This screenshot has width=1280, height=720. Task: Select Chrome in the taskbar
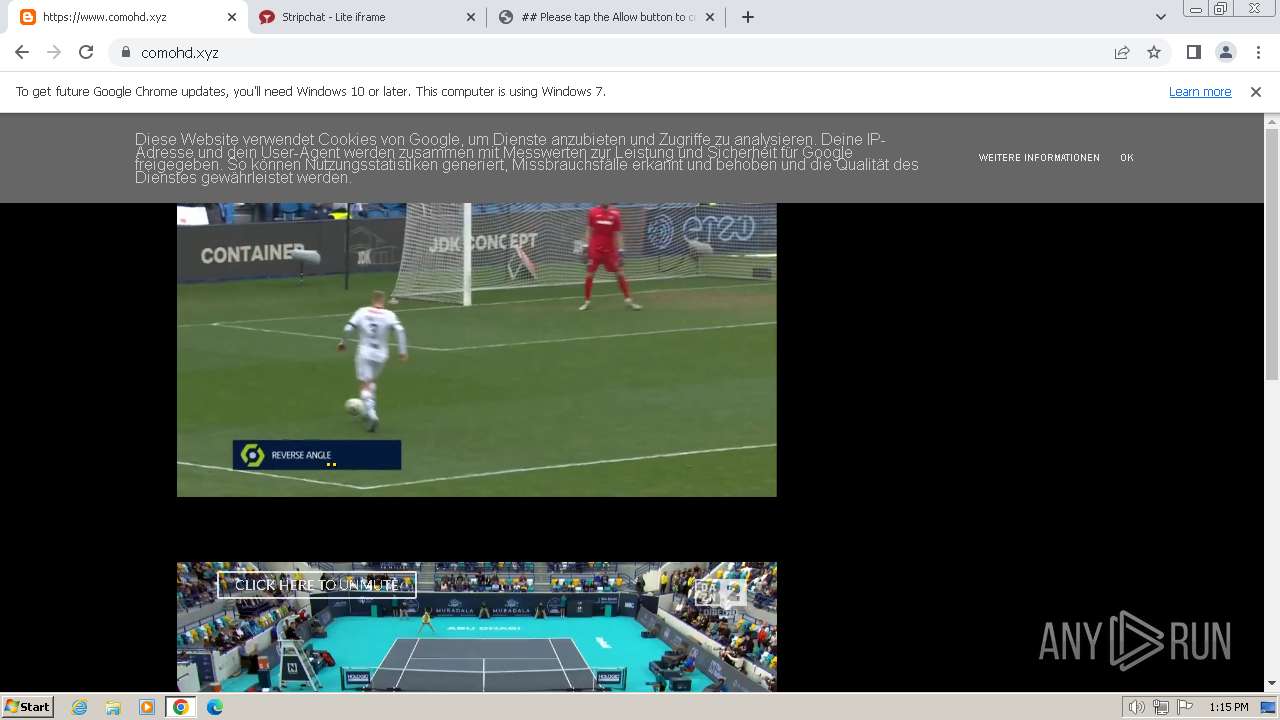181,707
